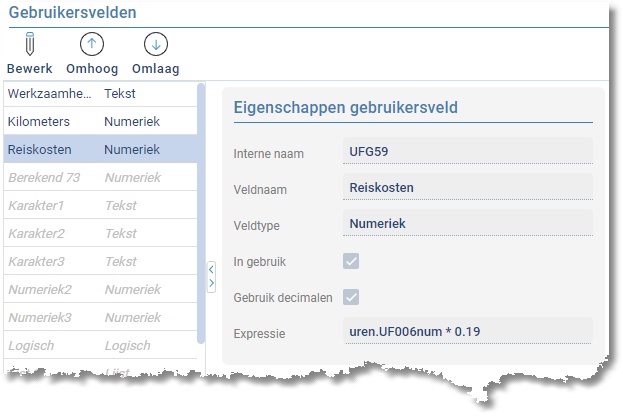Select the Logisch field row

pos(98,345)
